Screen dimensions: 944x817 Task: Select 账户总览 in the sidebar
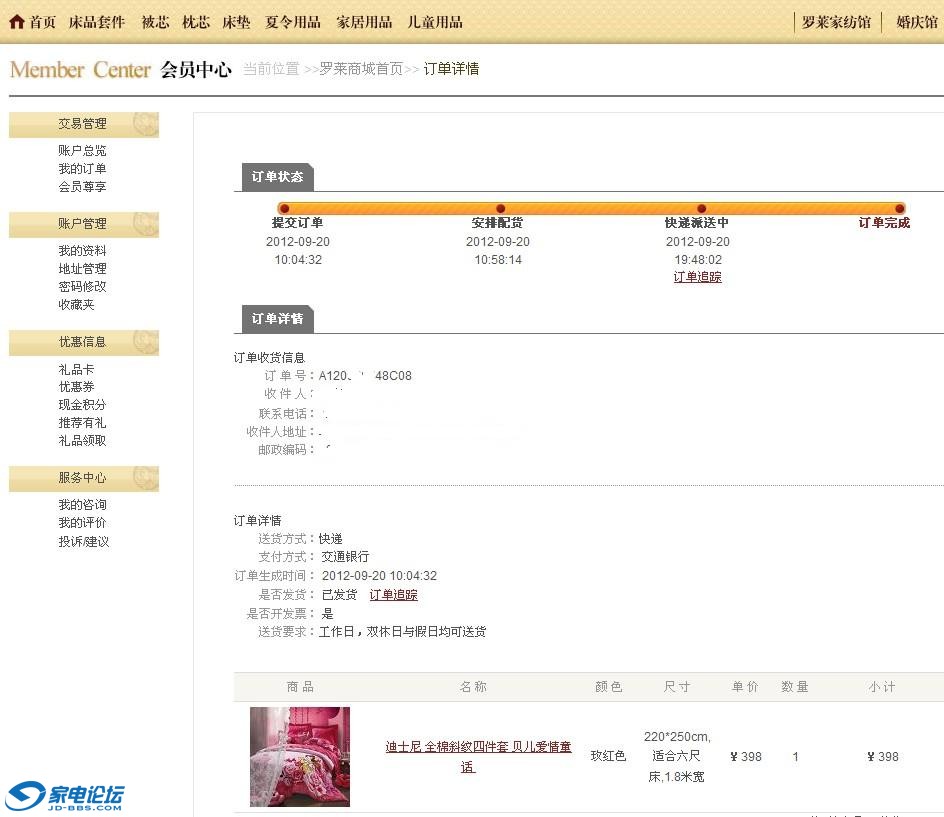pyautogui.click(x=82, y=151)
